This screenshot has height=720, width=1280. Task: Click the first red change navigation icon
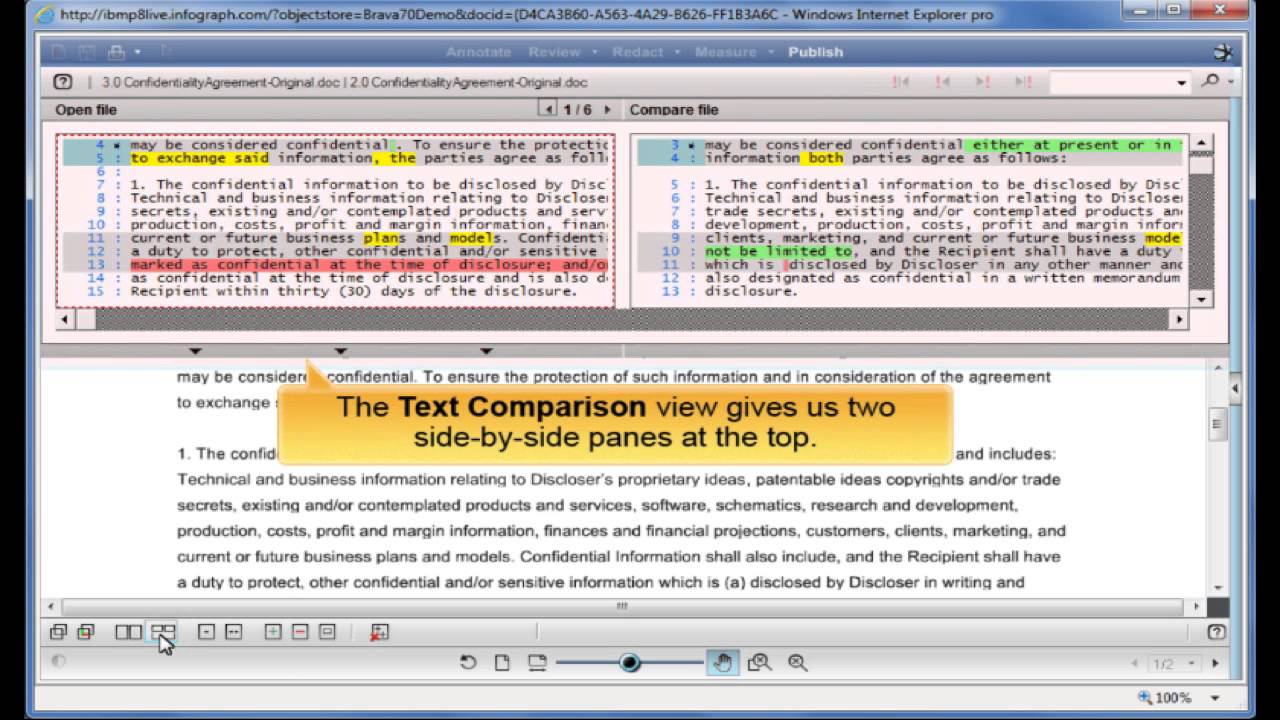900,82
